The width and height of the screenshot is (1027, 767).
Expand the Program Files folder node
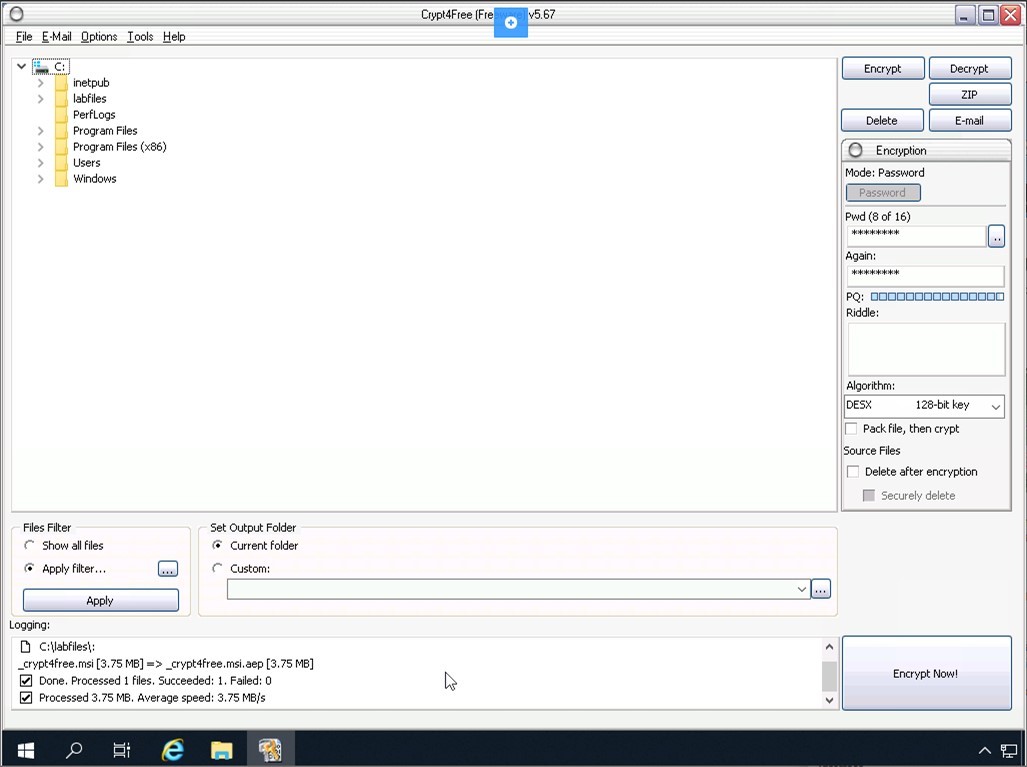41,131
